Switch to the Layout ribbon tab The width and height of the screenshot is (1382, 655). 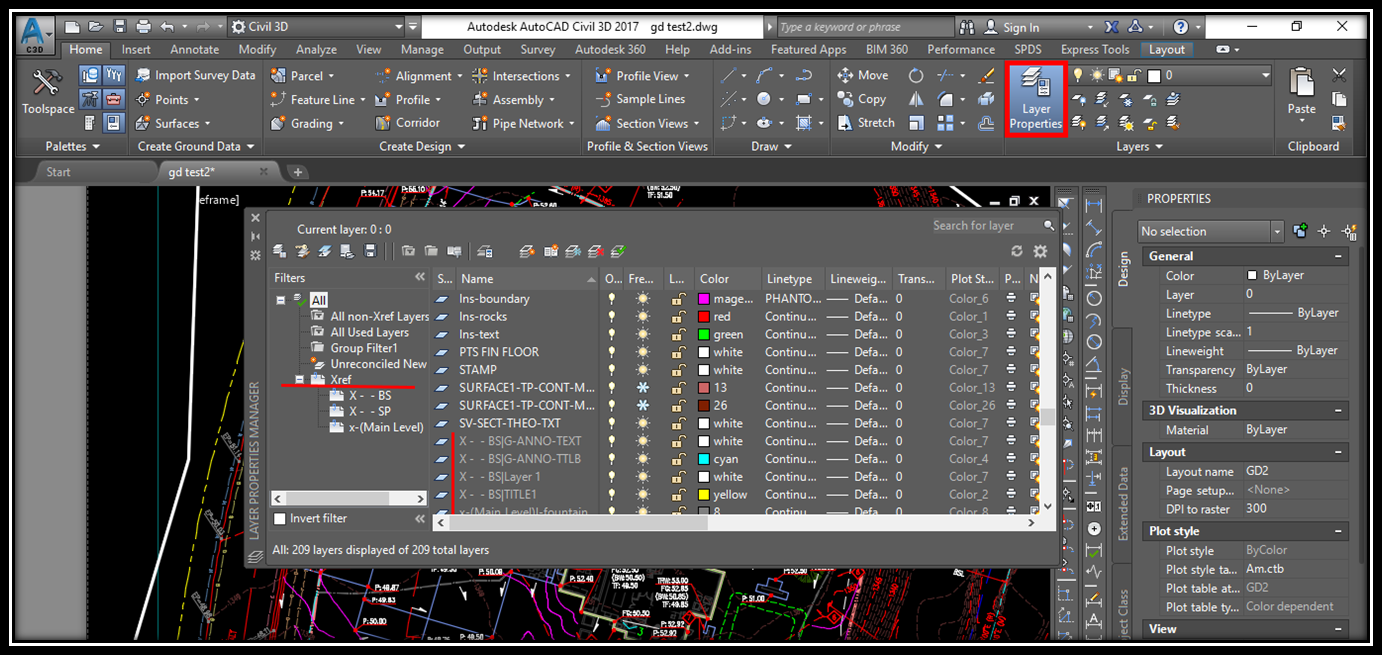pyautogui.click(x=1167, y=49)
